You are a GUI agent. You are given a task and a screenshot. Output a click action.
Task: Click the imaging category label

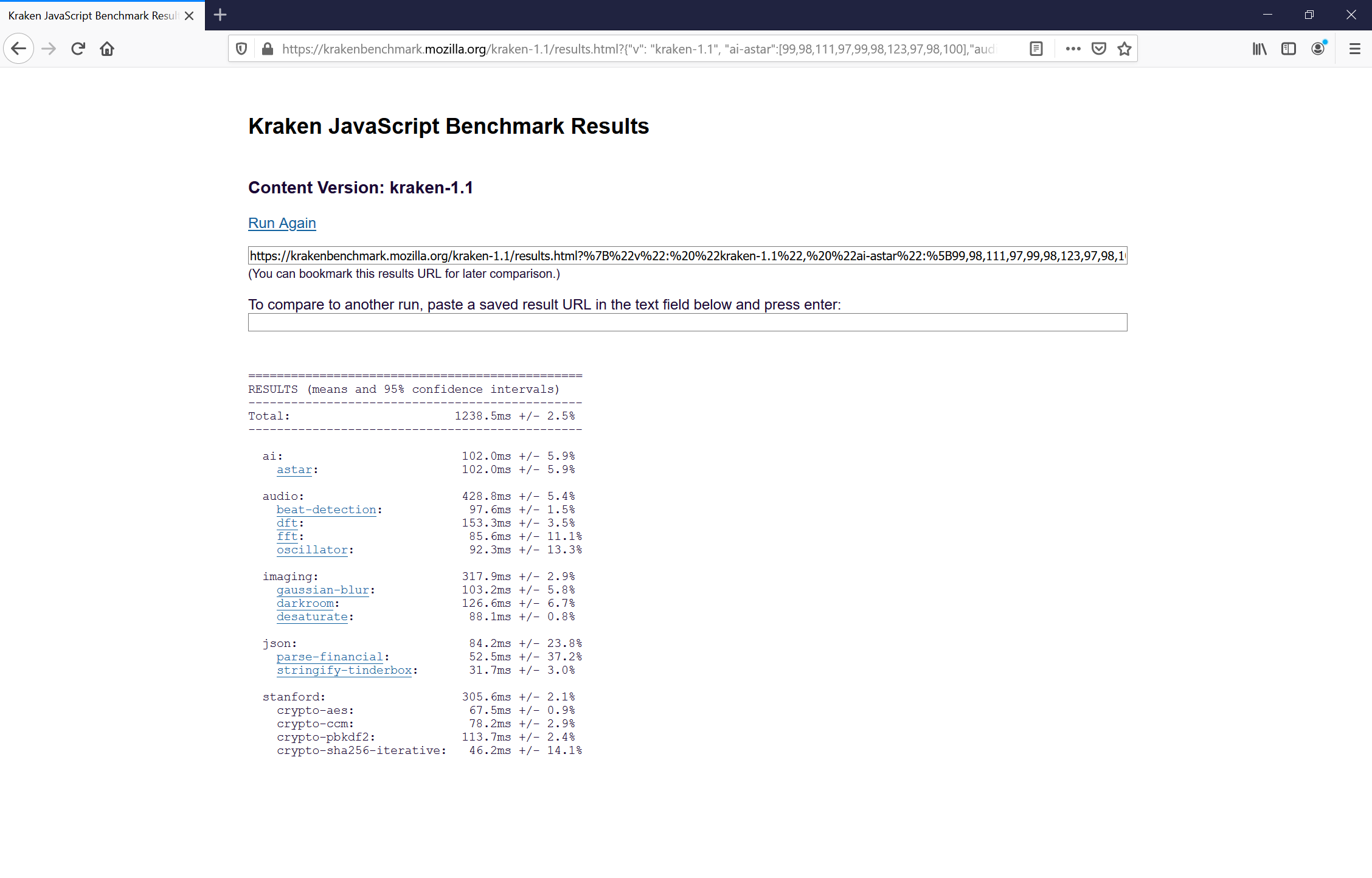[291, 576]
